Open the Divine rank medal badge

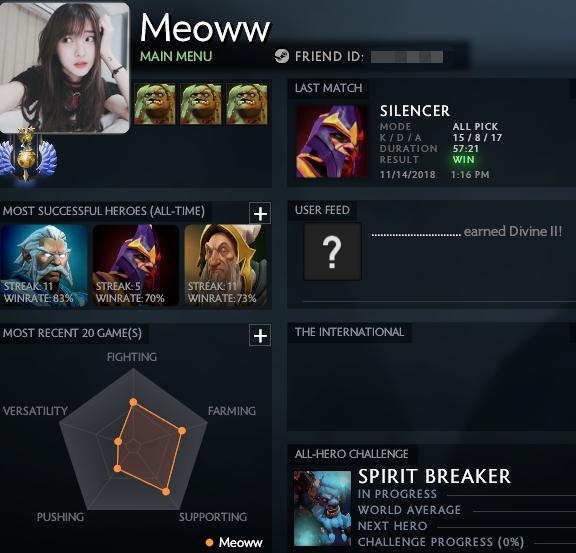(x=28, y=154)
